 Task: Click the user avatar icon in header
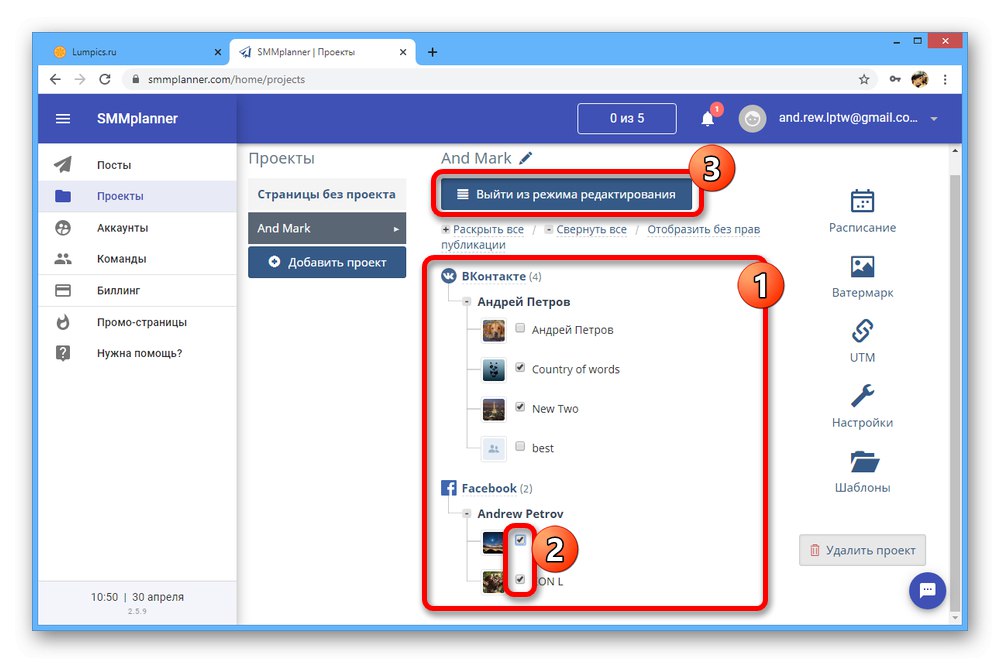[752, 119]
